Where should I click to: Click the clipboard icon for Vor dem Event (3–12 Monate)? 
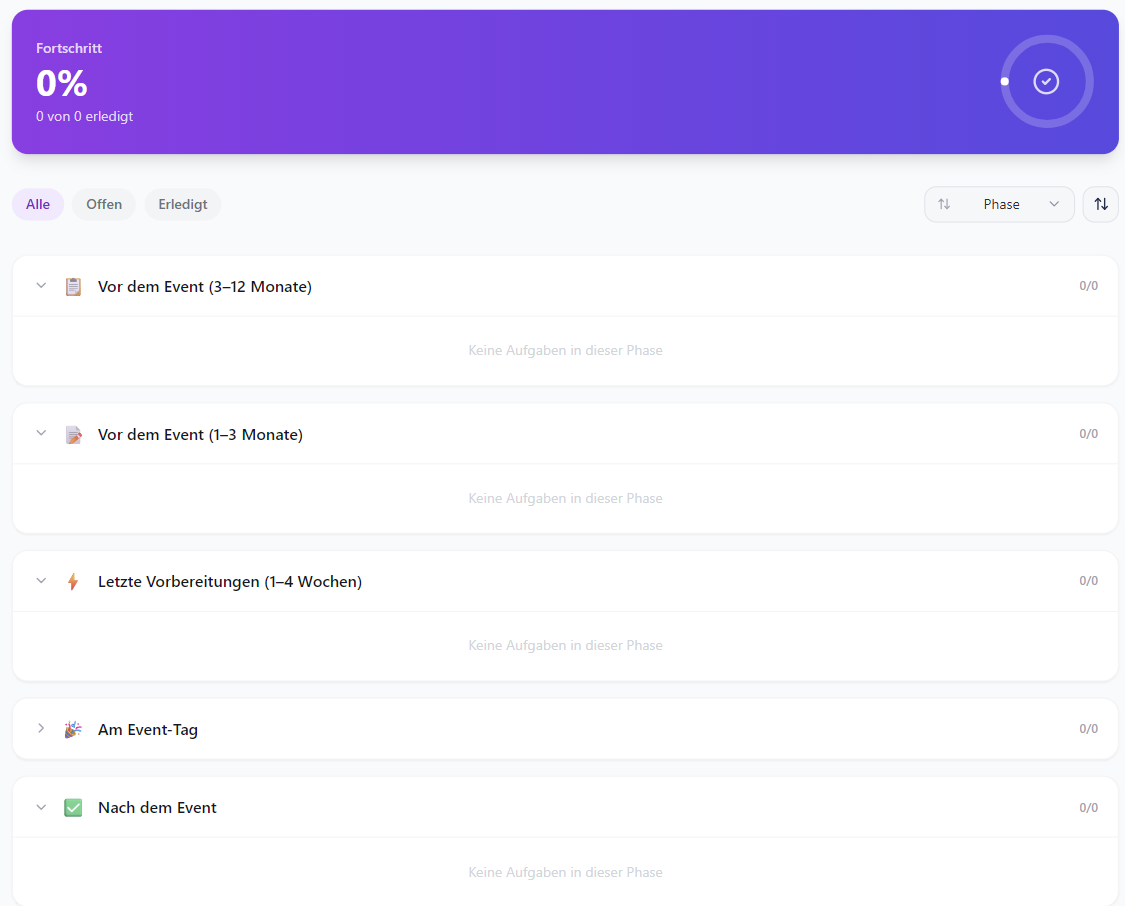click(73, 287)
